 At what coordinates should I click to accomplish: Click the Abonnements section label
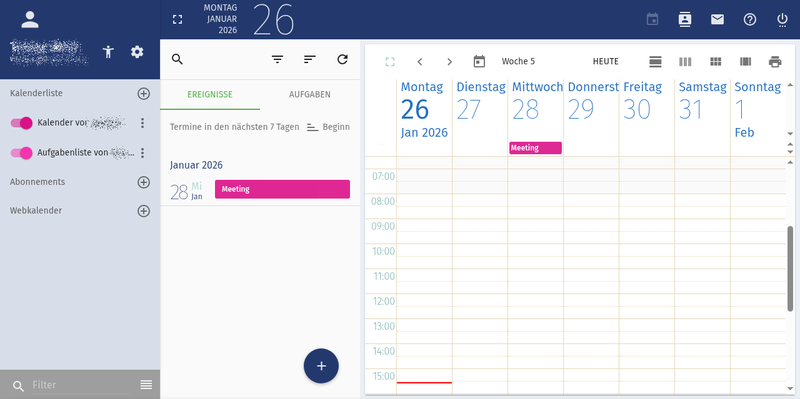(x=37, y=182)
